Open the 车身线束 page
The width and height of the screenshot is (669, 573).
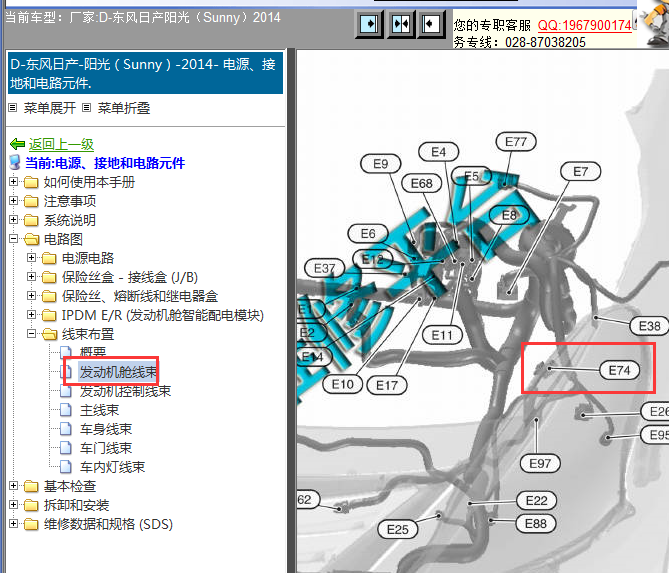click(x=106, y=429)
